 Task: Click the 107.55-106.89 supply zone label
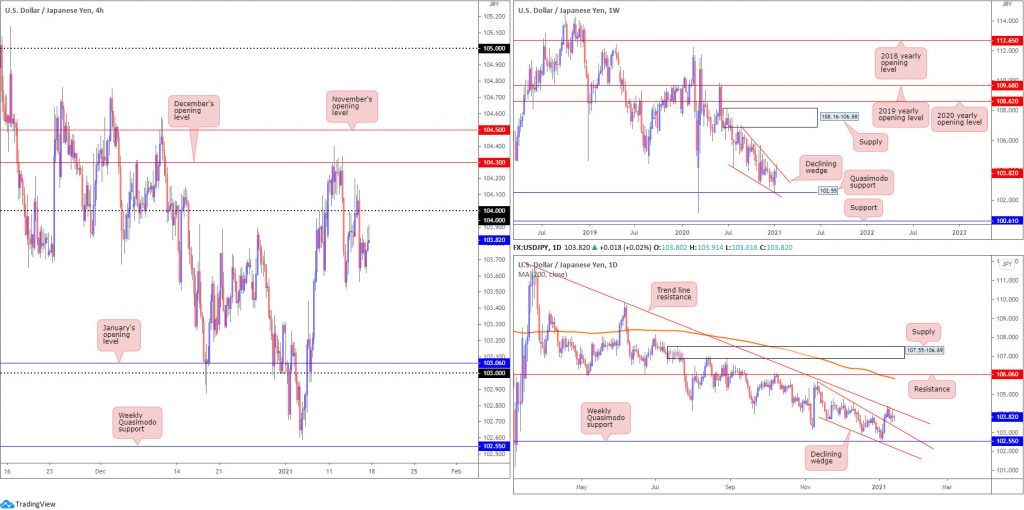click(925, 351)
